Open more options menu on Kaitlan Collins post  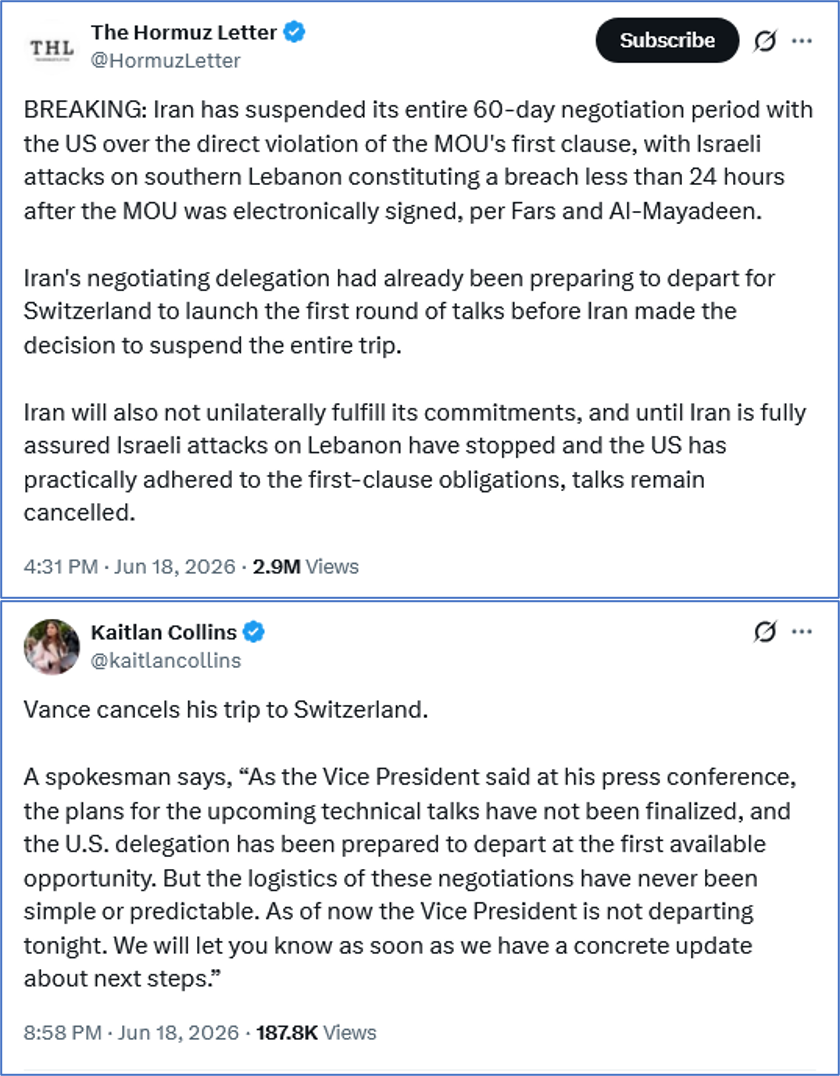802,631
